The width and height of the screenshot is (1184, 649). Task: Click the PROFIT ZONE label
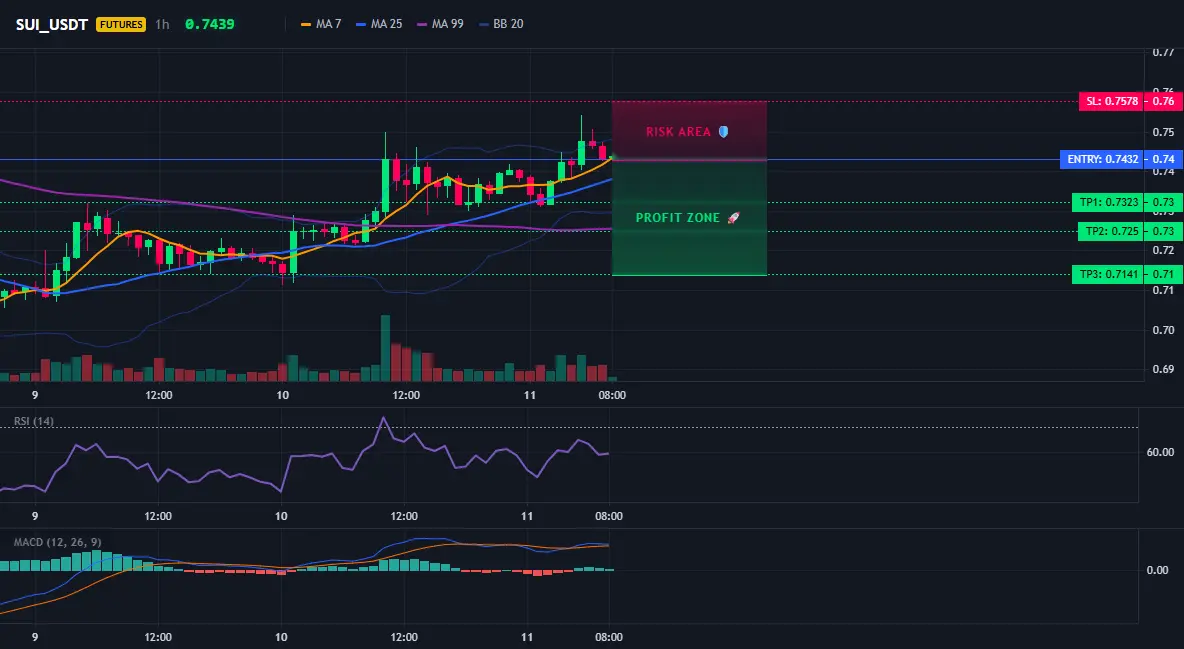click(x=678, y=218)
